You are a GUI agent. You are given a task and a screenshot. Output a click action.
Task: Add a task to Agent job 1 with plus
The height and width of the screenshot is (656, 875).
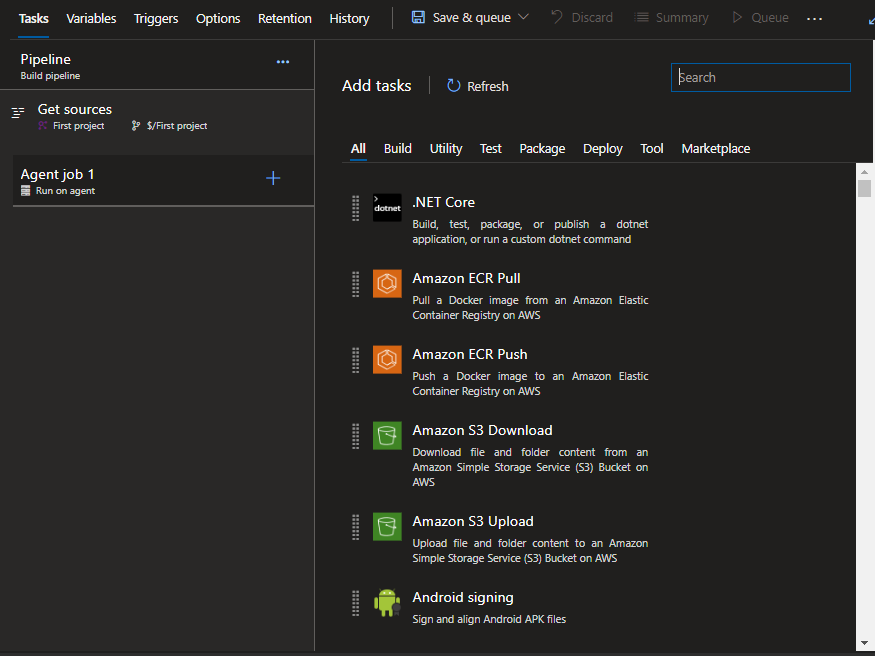coord(273,178)
